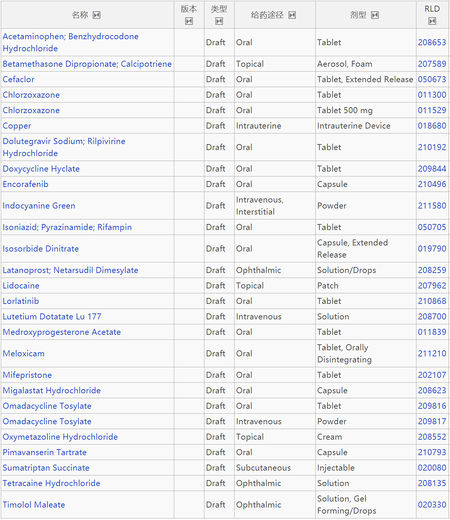Click sort icon beside 名称 column header

[x=97, y=15]
